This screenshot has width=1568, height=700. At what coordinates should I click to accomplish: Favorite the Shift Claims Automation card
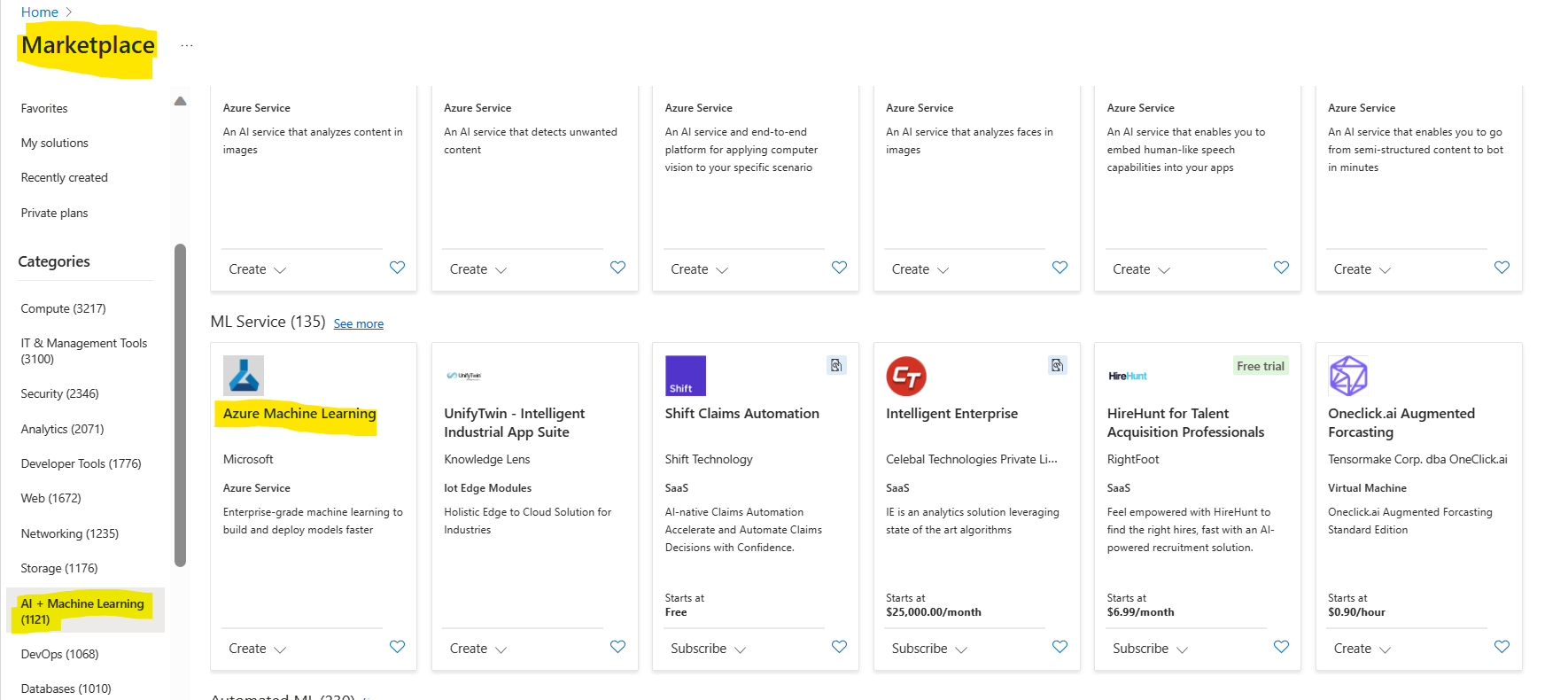click(x=839, y=647)
